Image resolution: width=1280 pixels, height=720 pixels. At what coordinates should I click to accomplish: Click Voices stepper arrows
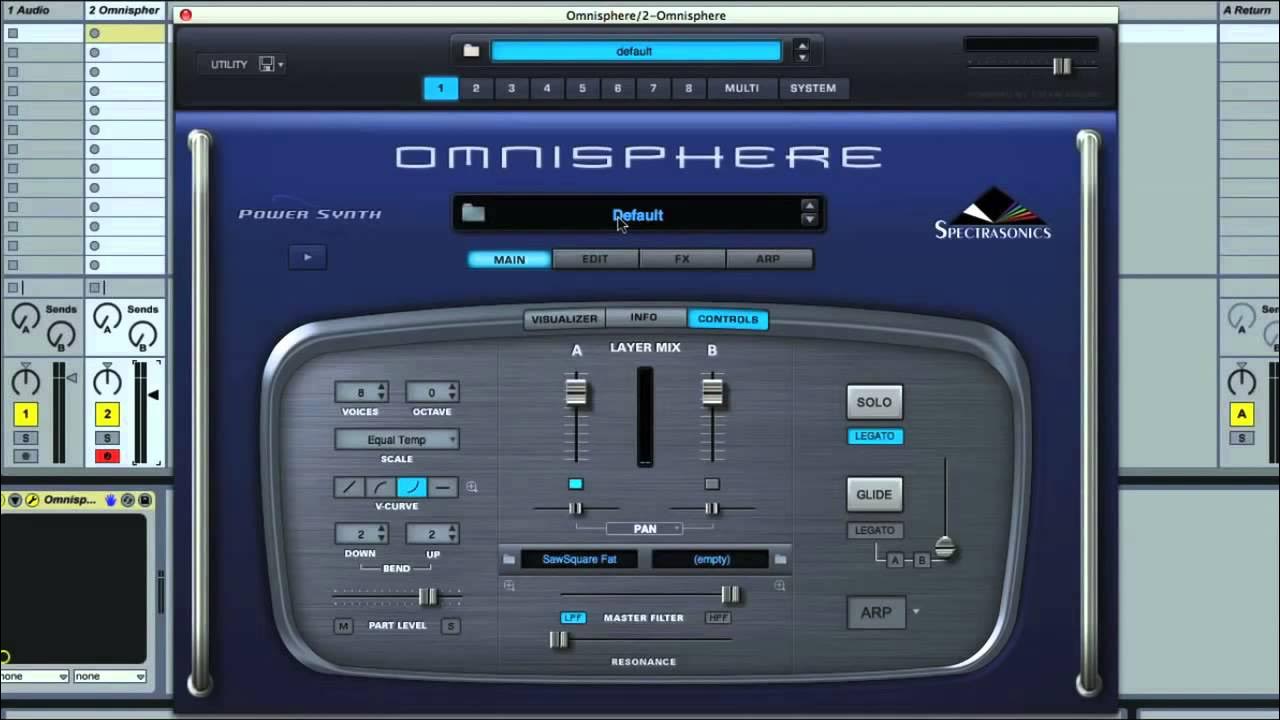[x=380, y=393]
